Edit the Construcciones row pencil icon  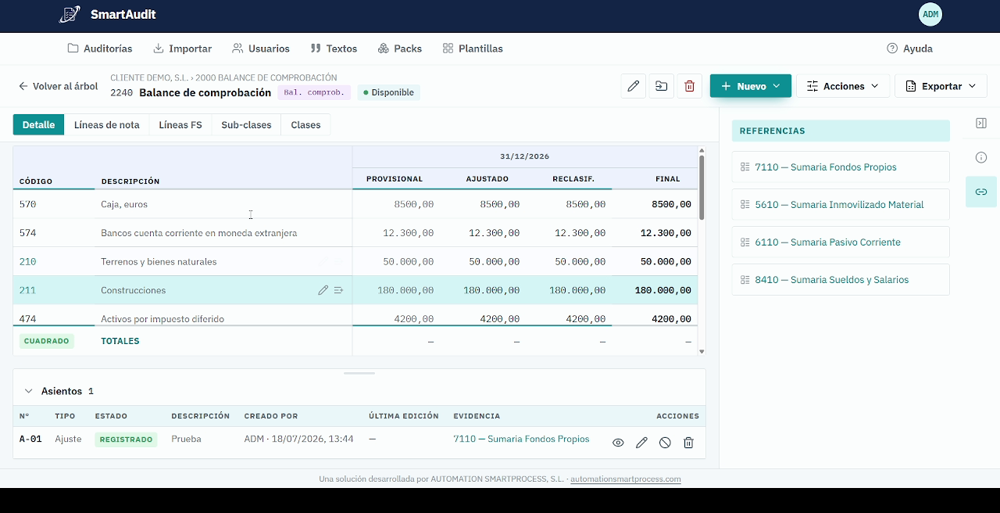323,290
